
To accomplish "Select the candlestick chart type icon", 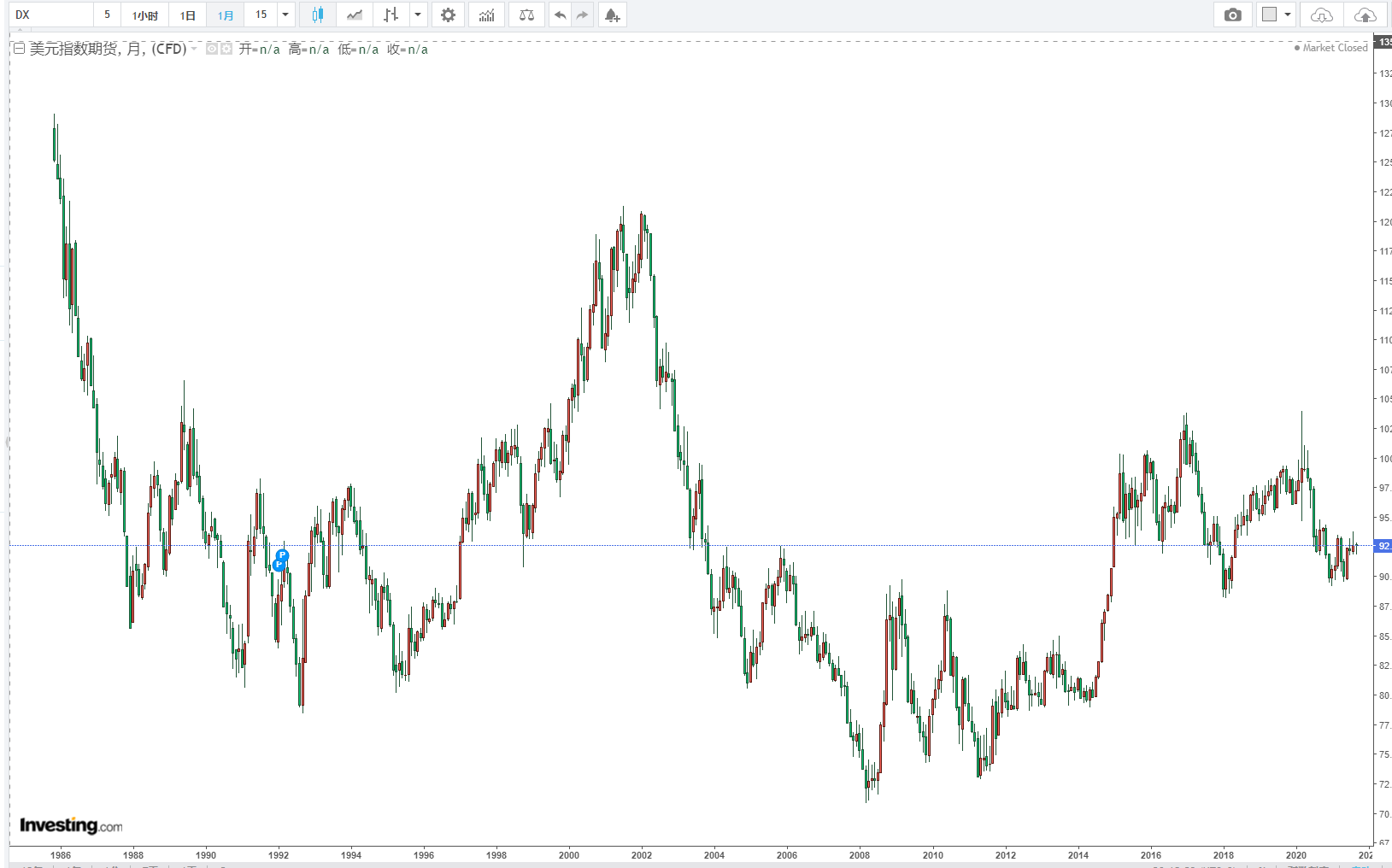I will coord(318,15).
